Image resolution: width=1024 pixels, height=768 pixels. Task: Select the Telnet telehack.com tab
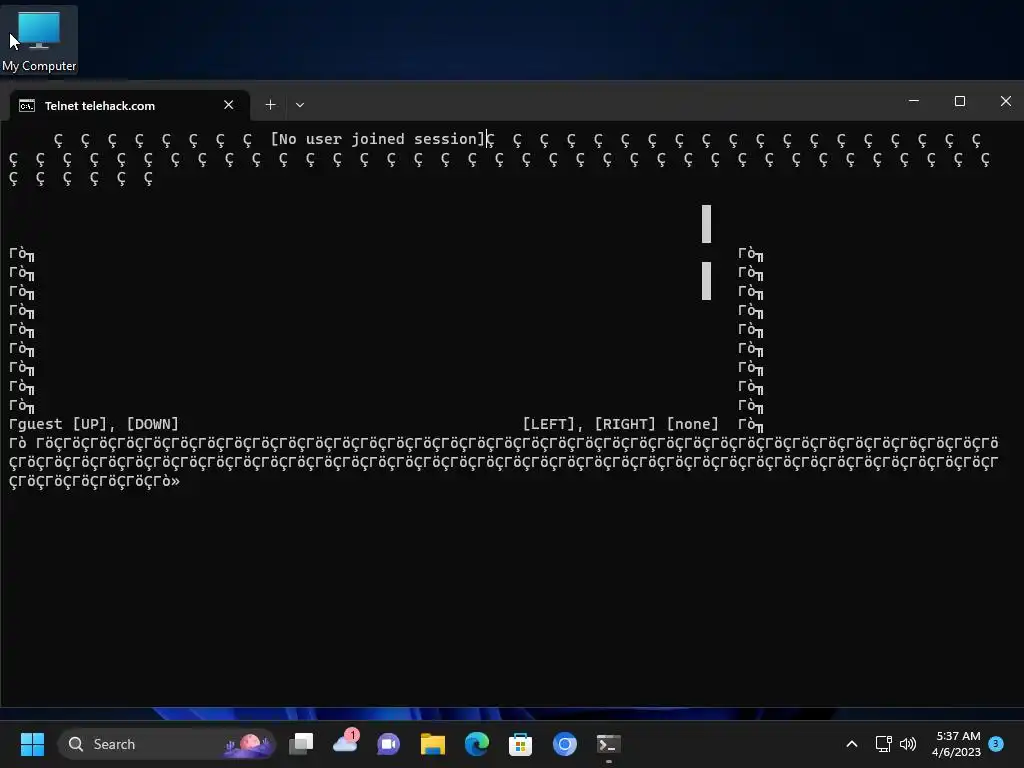(x=130, y=105)
